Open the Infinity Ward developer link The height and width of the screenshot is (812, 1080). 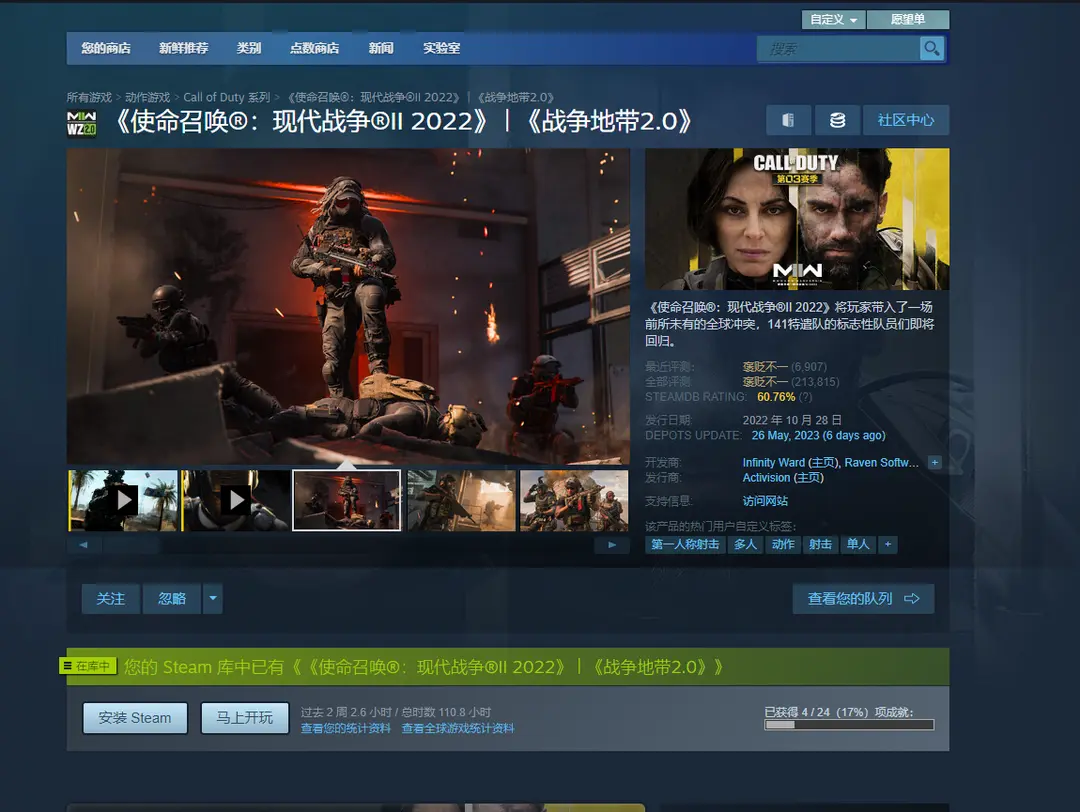773,463
